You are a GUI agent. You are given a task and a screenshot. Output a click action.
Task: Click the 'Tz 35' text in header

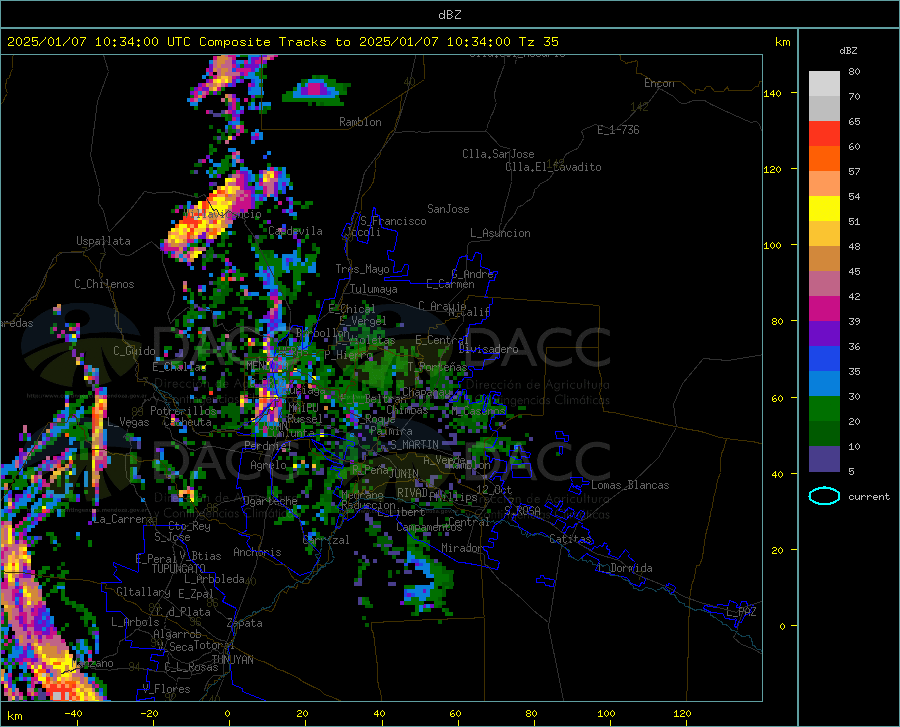538,42
